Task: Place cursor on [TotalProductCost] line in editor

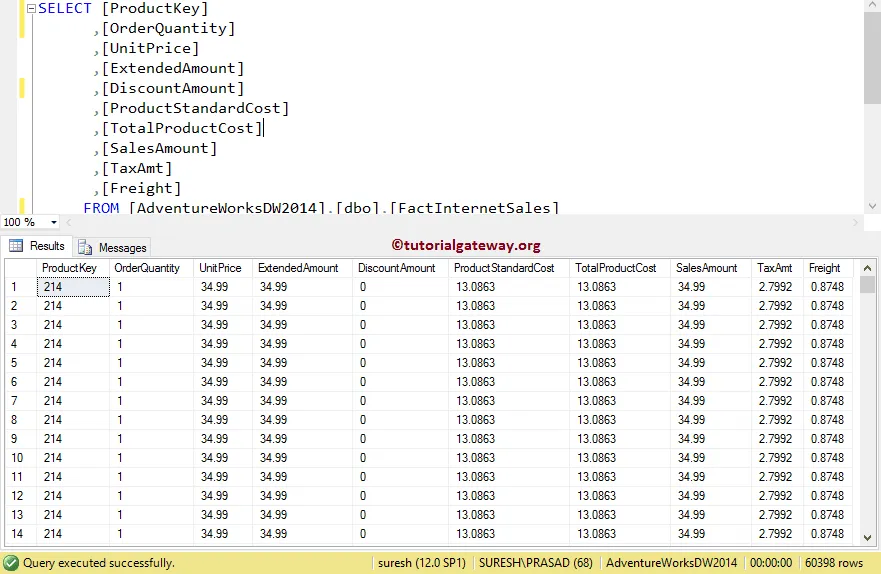Action: point(183,128)
